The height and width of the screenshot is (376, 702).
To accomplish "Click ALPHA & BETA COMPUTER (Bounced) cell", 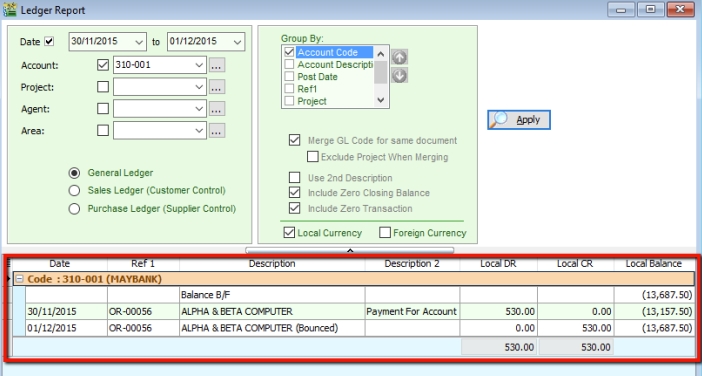I will (272, 328).
